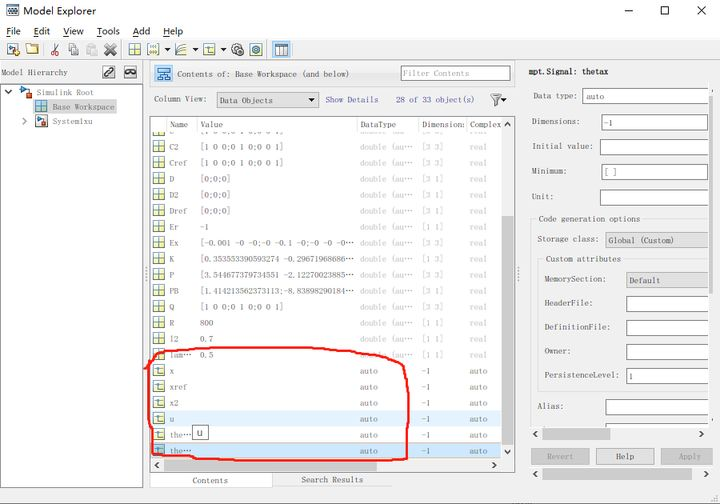
Task: Click the HeaderFile input field
Action: (x=667, y=304)
